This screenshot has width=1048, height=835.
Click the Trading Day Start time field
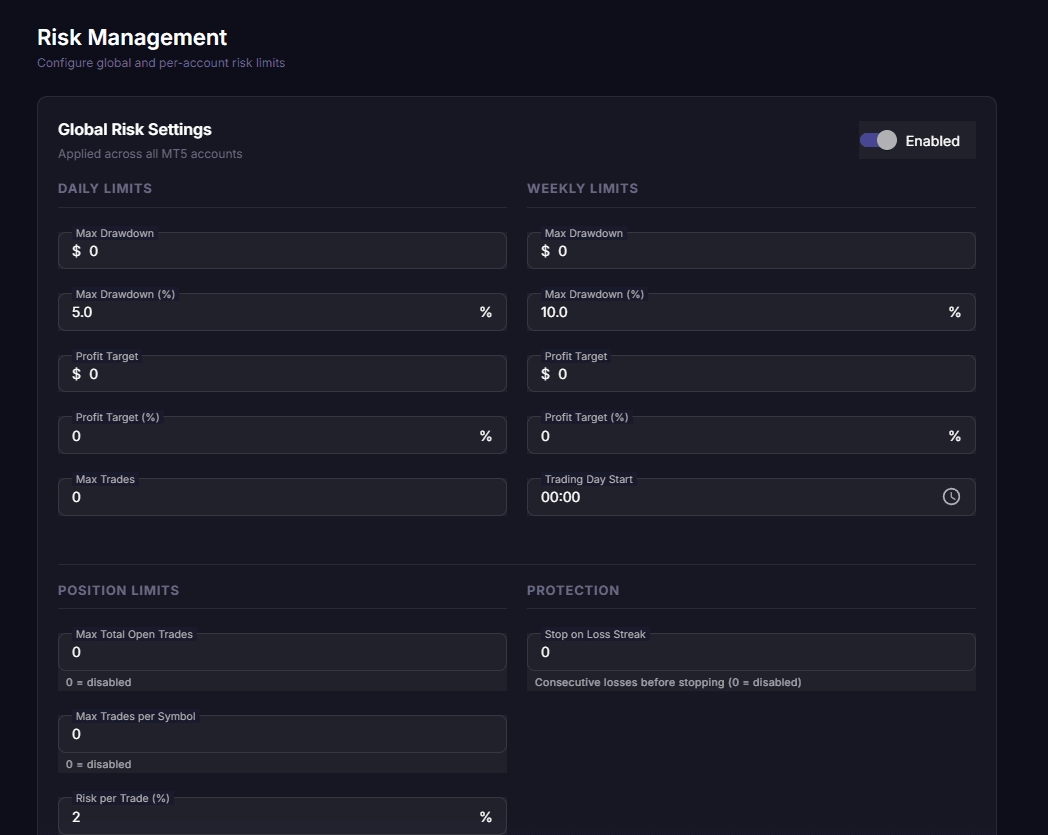pos(730,497)
